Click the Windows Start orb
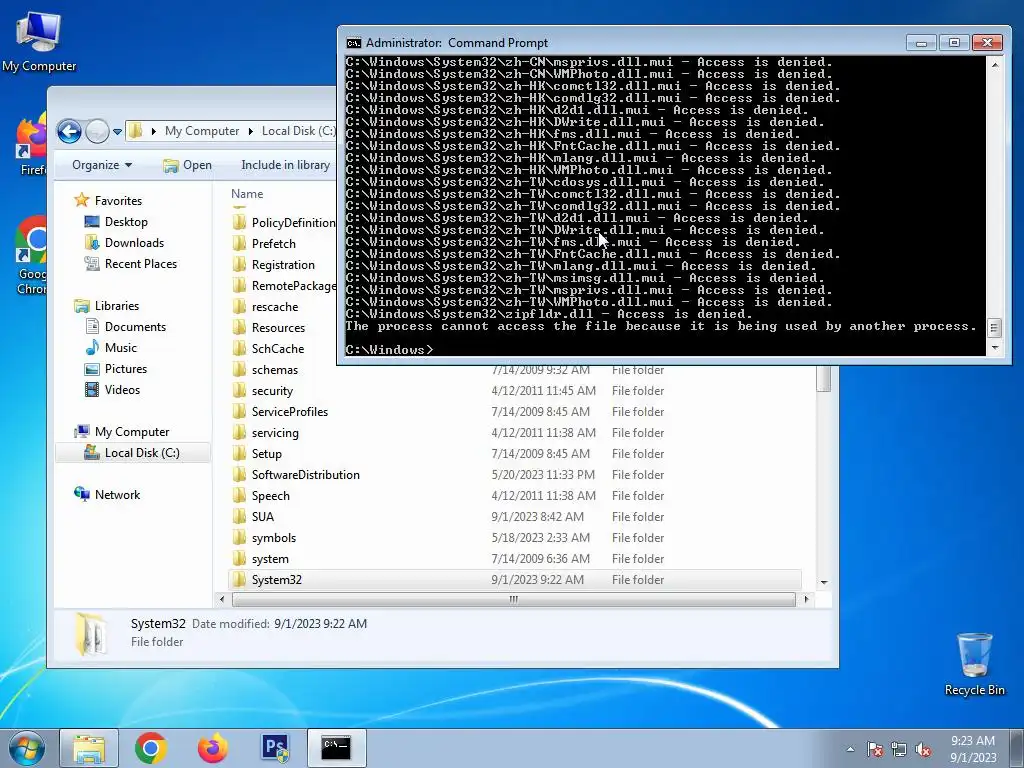The width and height of the screenshot is (1024, 768). click(27, 748)
